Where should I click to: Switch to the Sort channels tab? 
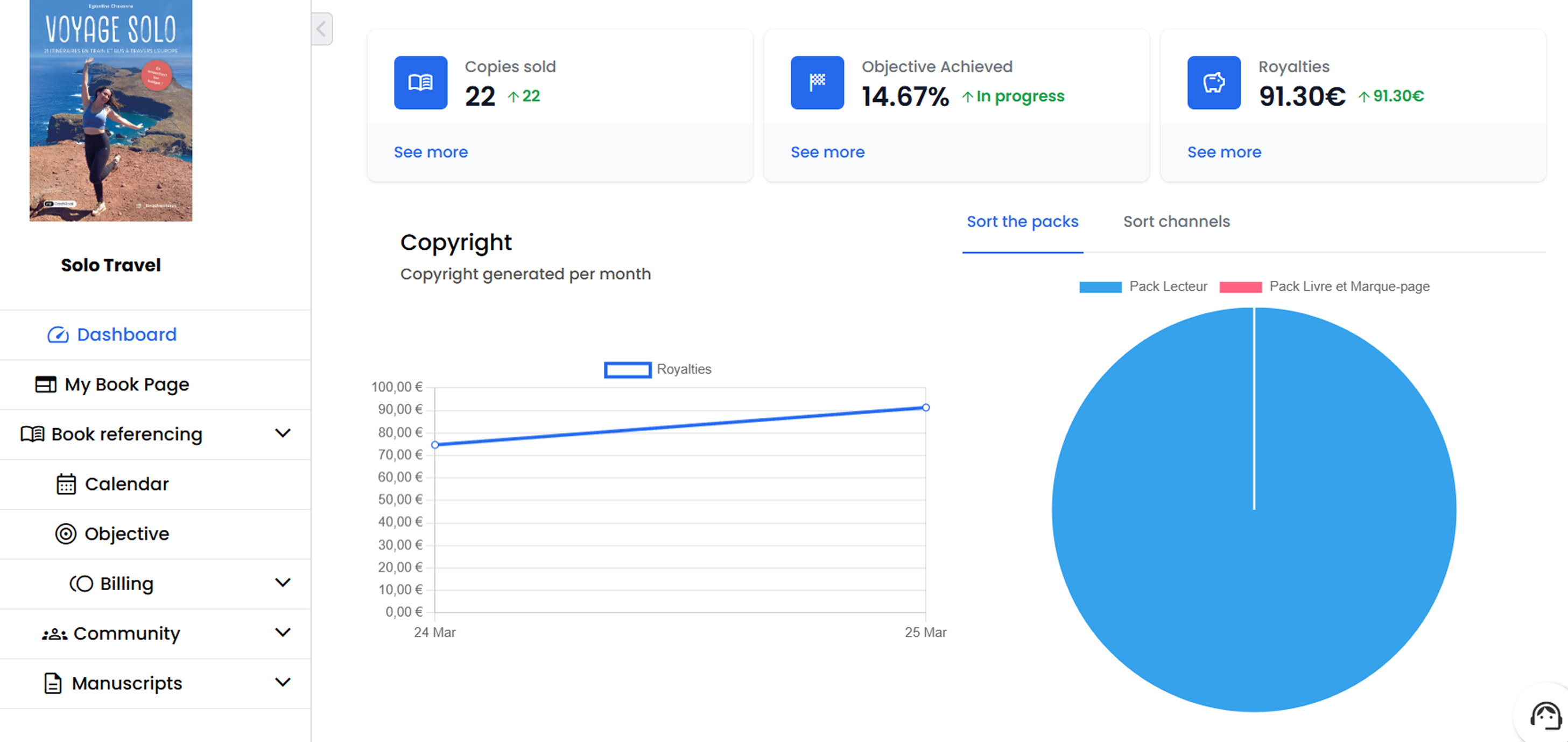(1176, 221)
